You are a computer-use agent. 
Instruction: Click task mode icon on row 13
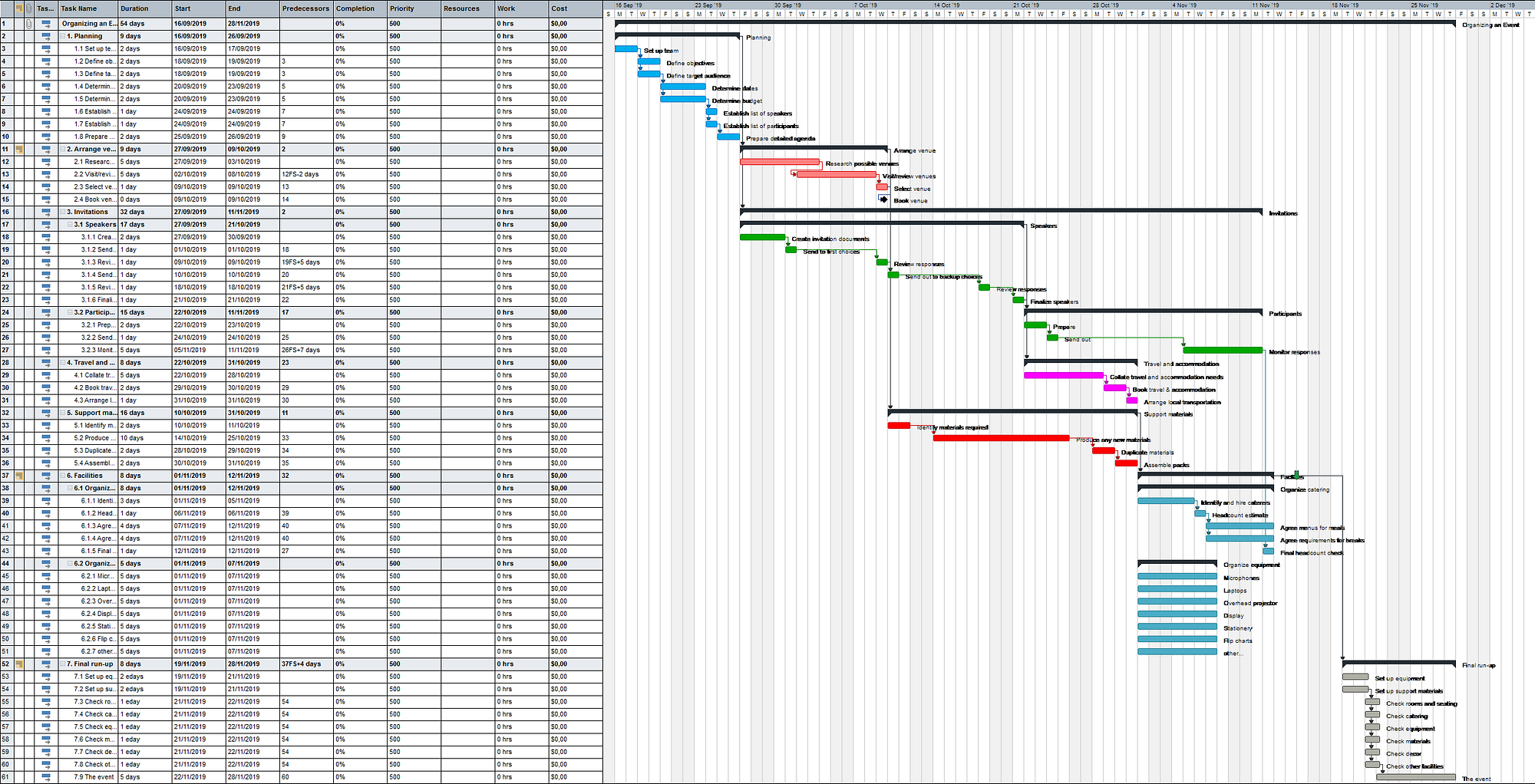(46, 174)
